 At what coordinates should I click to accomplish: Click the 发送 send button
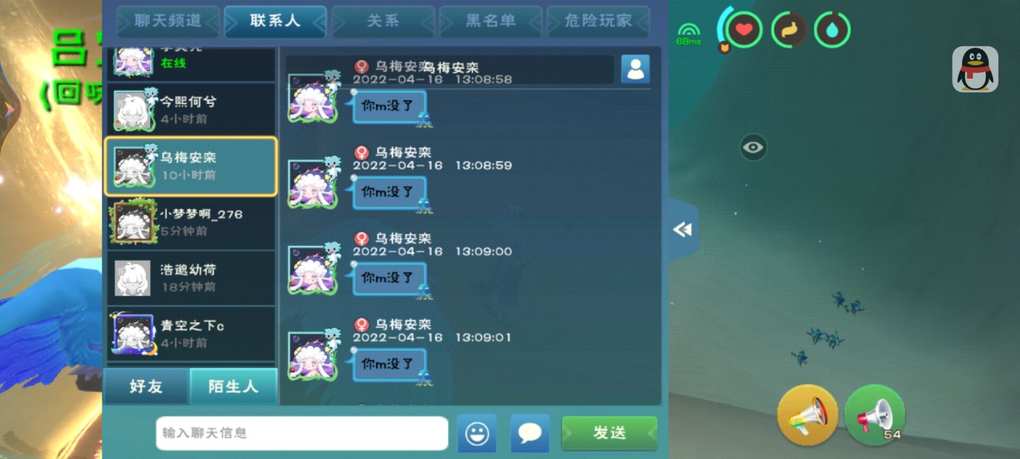[x=610, y=433]
